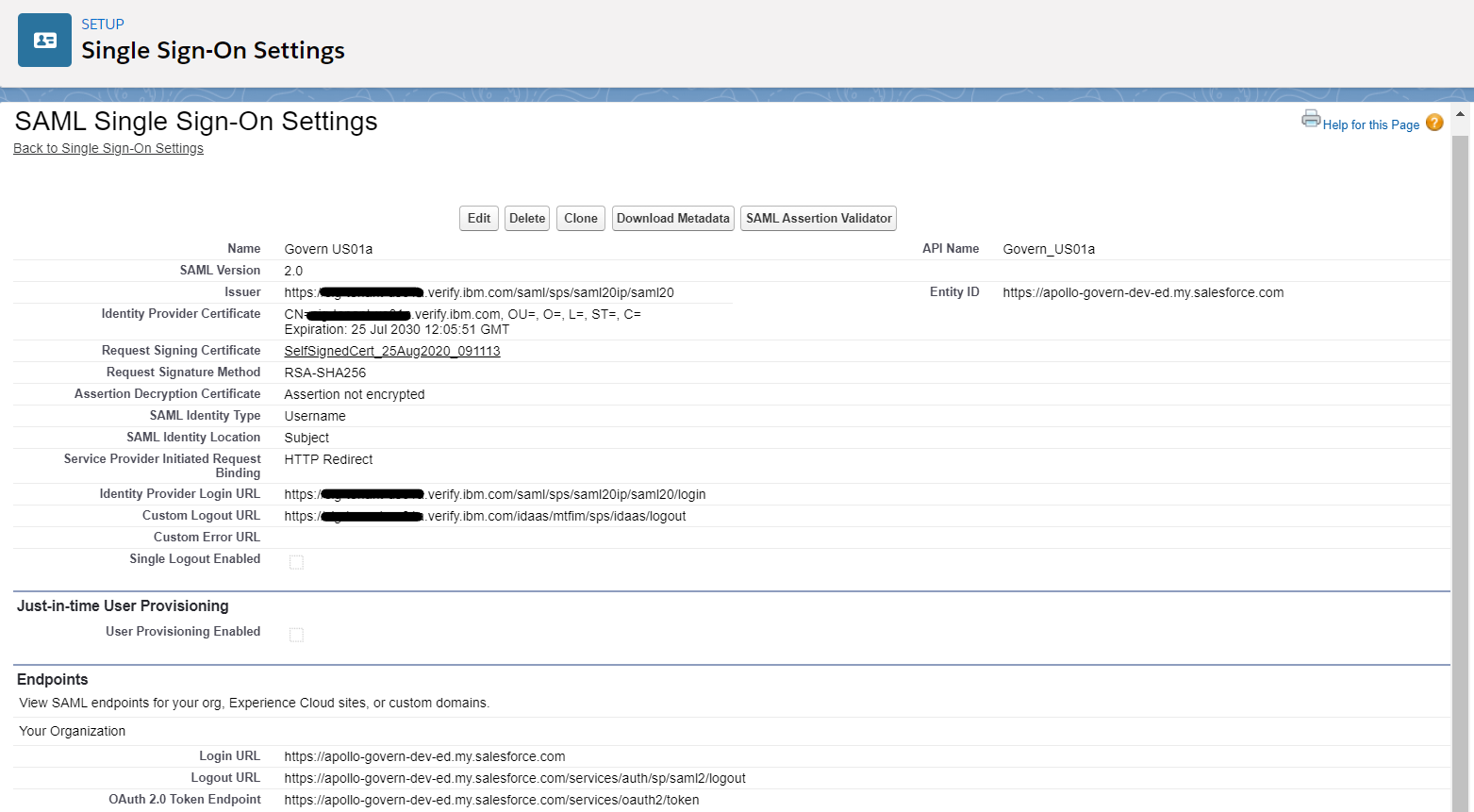Viewport: 1474px width, 812px height.
Task: Click the vertical scrollbar track
Action: pos(1460,472)
